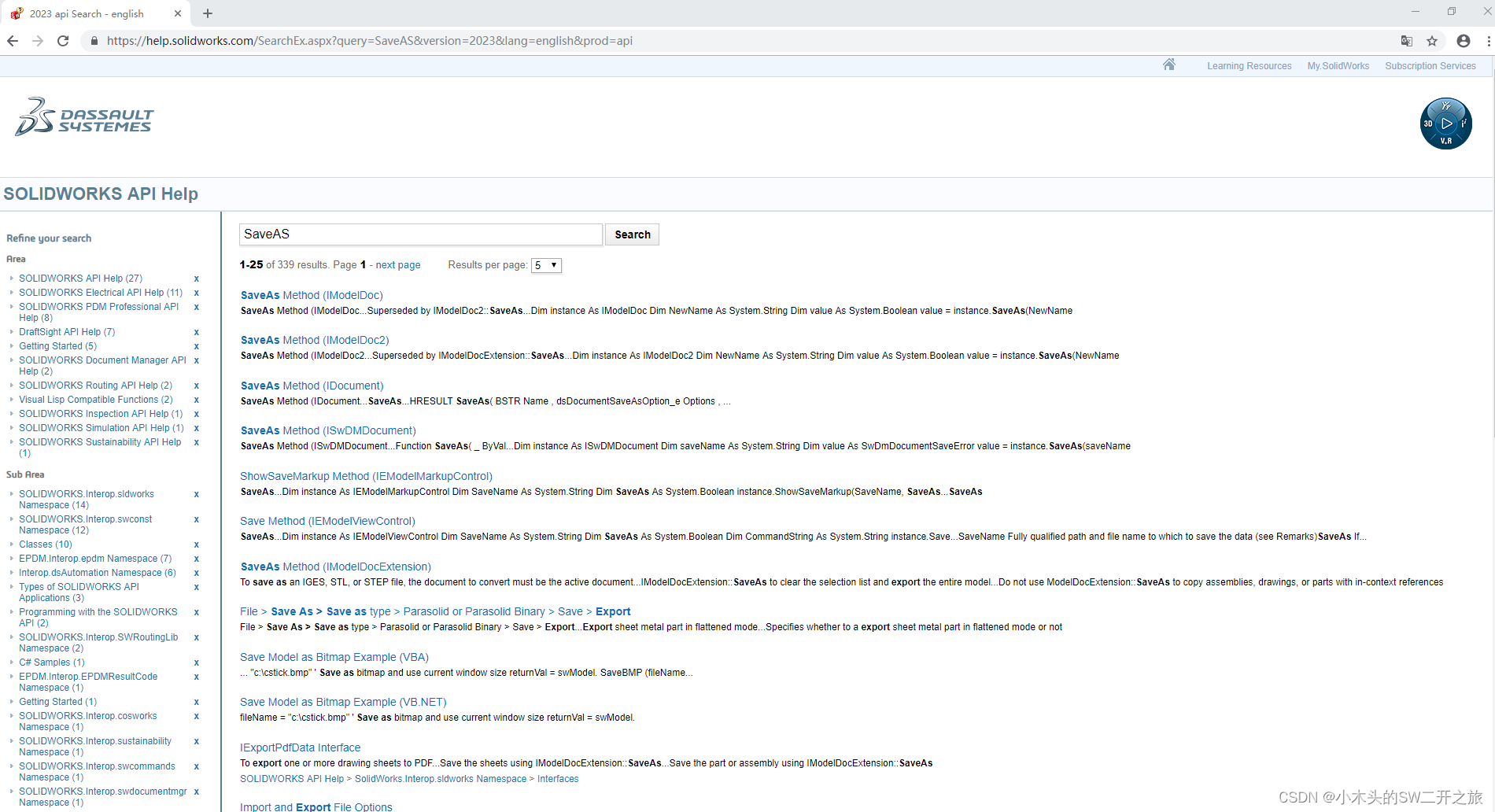Filter by Interop.dsAutomation Namespace (6)
This screenshot has width=1495, height=812.
pyautogui.click(x=98, y=573)
